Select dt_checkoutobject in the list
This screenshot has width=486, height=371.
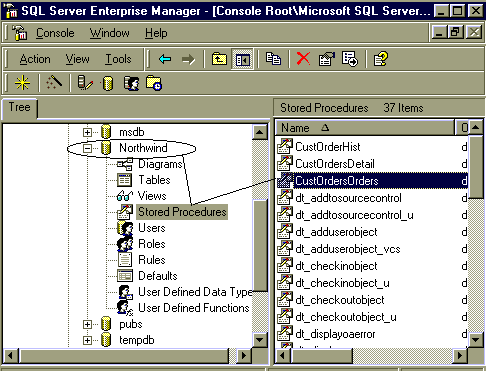click(340, 300)
